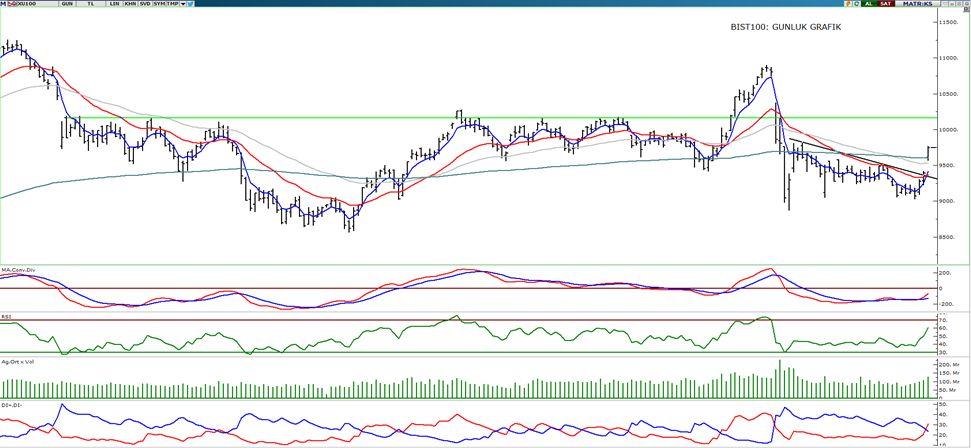This screenshot has width=971, height=448.
Task: Open the SYM symbol menu
Action: (x=158, y=4)
